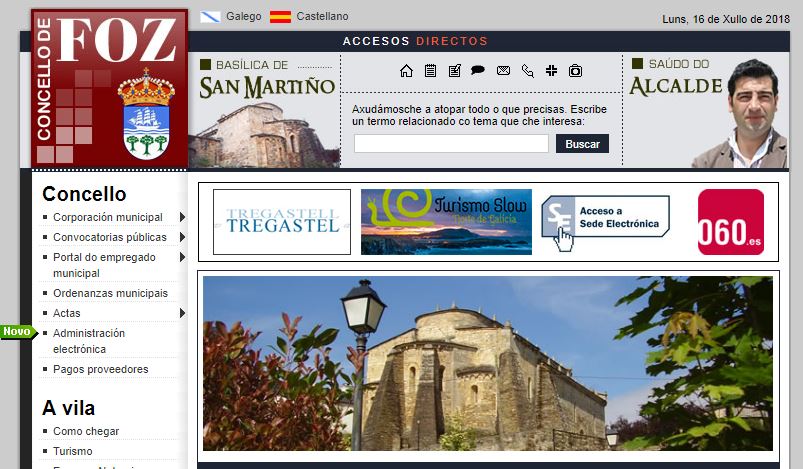Select the Spanish flag icon
The image size is (803, 469).
[280, 16]
